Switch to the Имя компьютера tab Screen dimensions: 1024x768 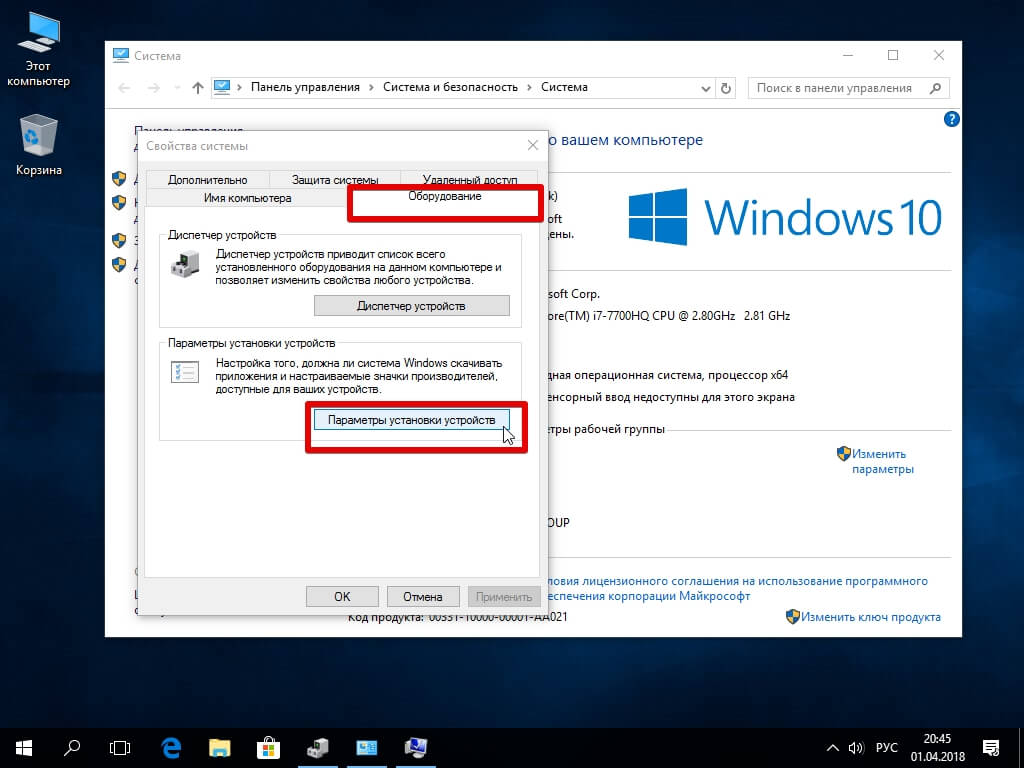coord(247,198)
